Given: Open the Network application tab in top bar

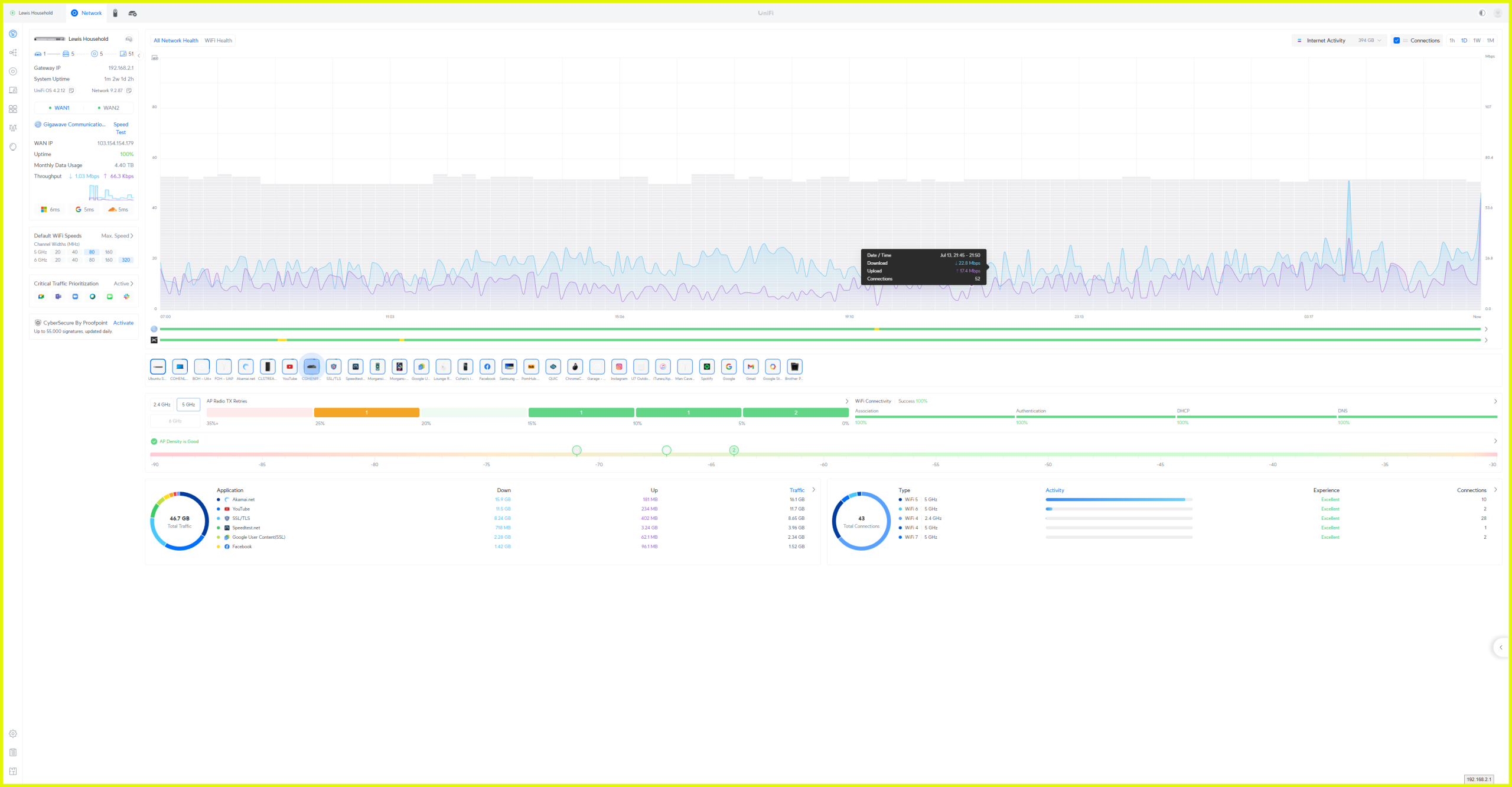Looking at the screenshot, I should click(x=86, y=13).
